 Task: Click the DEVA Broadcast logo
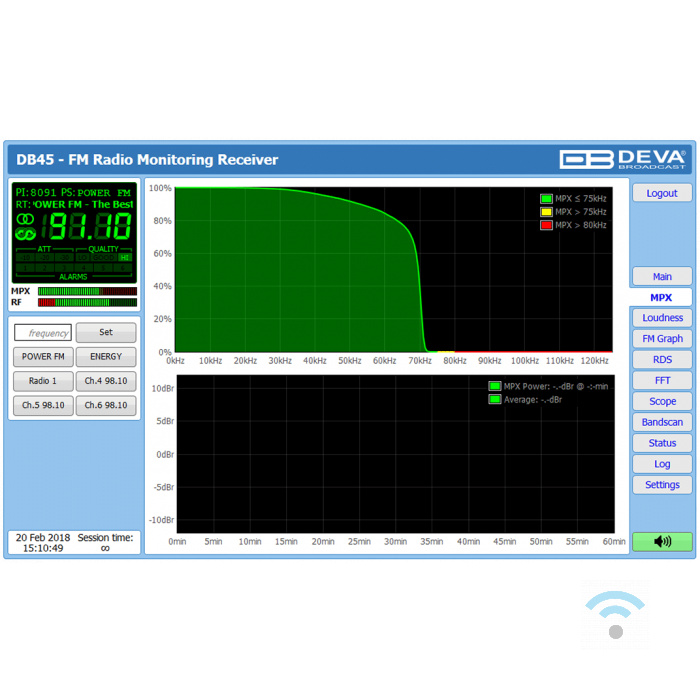coord(622,159)
